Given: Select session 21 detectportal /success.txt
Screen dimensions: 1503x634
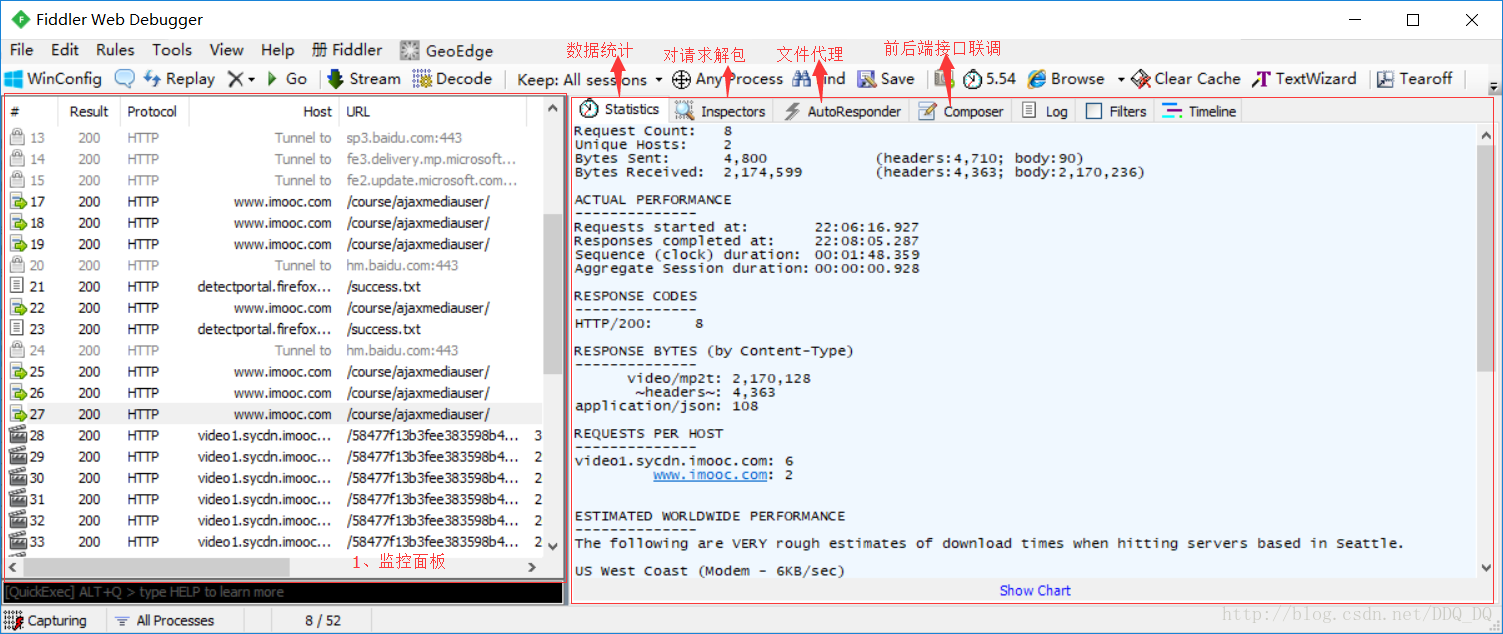Looking at the screenshot, I should tap(273, 287).
